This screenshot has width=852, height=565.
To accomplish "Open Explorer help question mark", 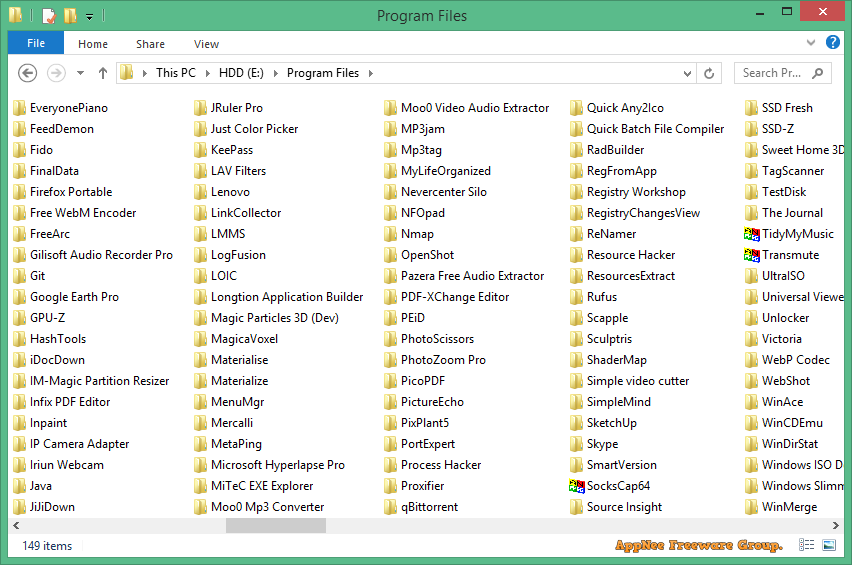I will pyautogui.click(x=832, y=42).
